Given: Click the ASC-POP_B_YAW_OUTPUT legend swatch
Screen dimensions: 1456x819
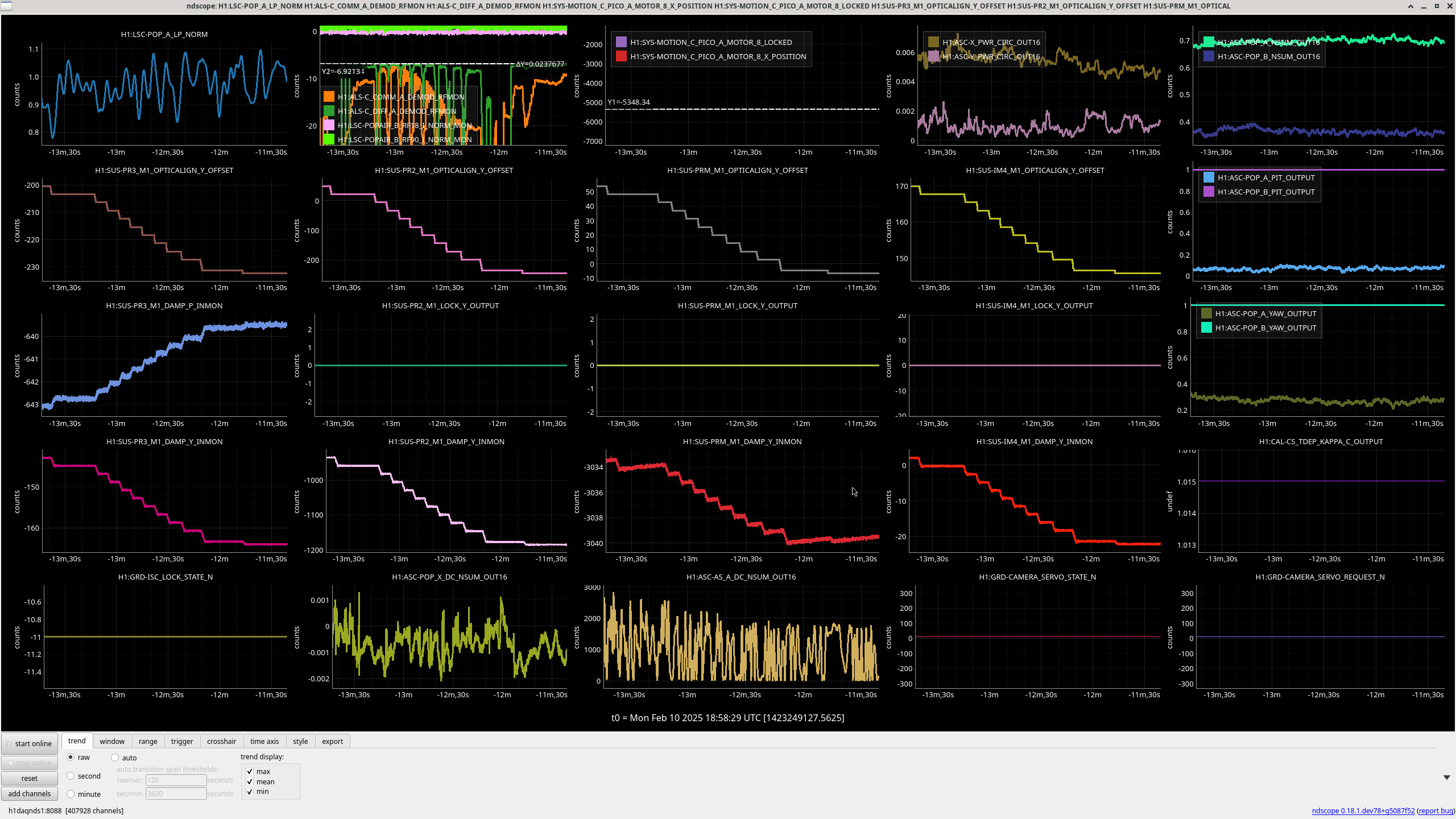Looking at the screenshot, I should coord(1206,328).
